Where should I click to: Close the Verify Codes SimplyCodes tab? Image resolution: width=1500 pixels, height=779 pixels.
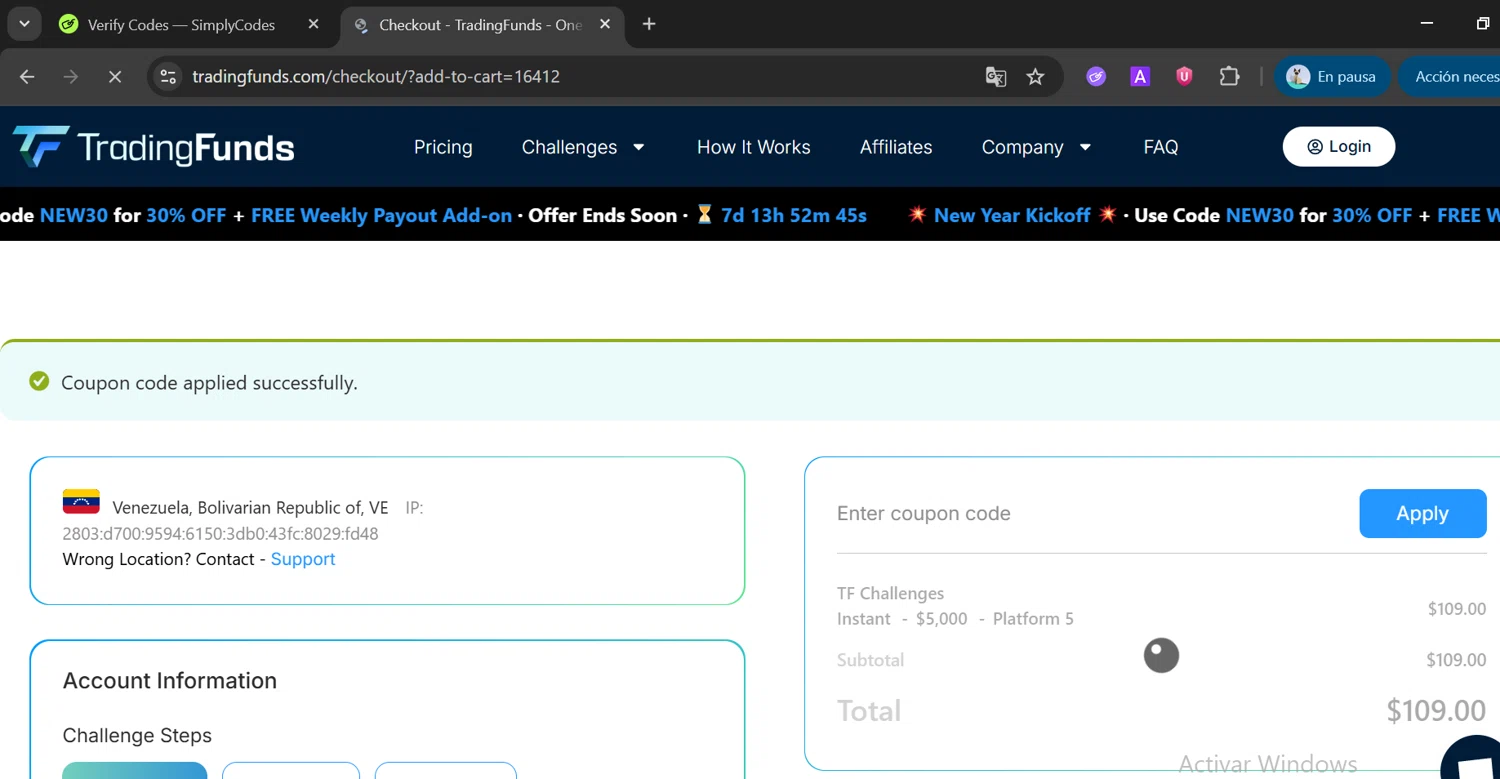point(313,24)
